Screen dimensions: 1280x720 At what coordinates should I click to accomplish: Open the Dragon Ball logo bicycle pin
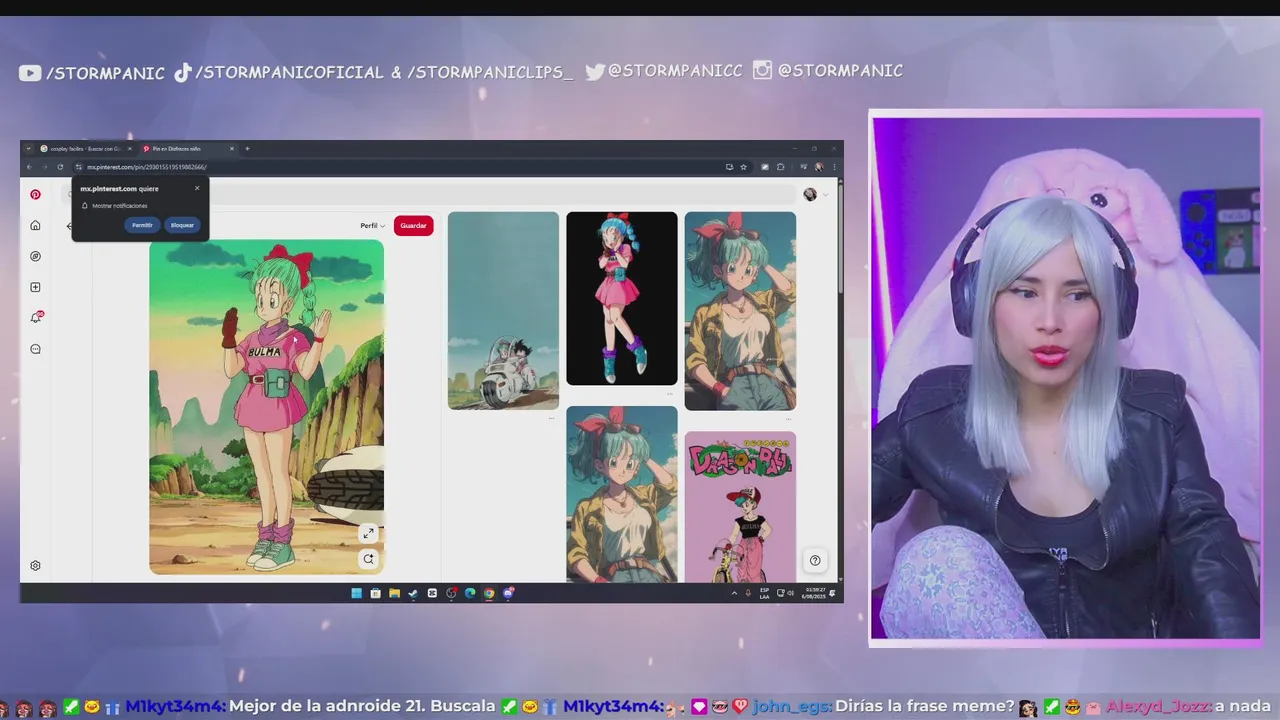click(740, 507)
